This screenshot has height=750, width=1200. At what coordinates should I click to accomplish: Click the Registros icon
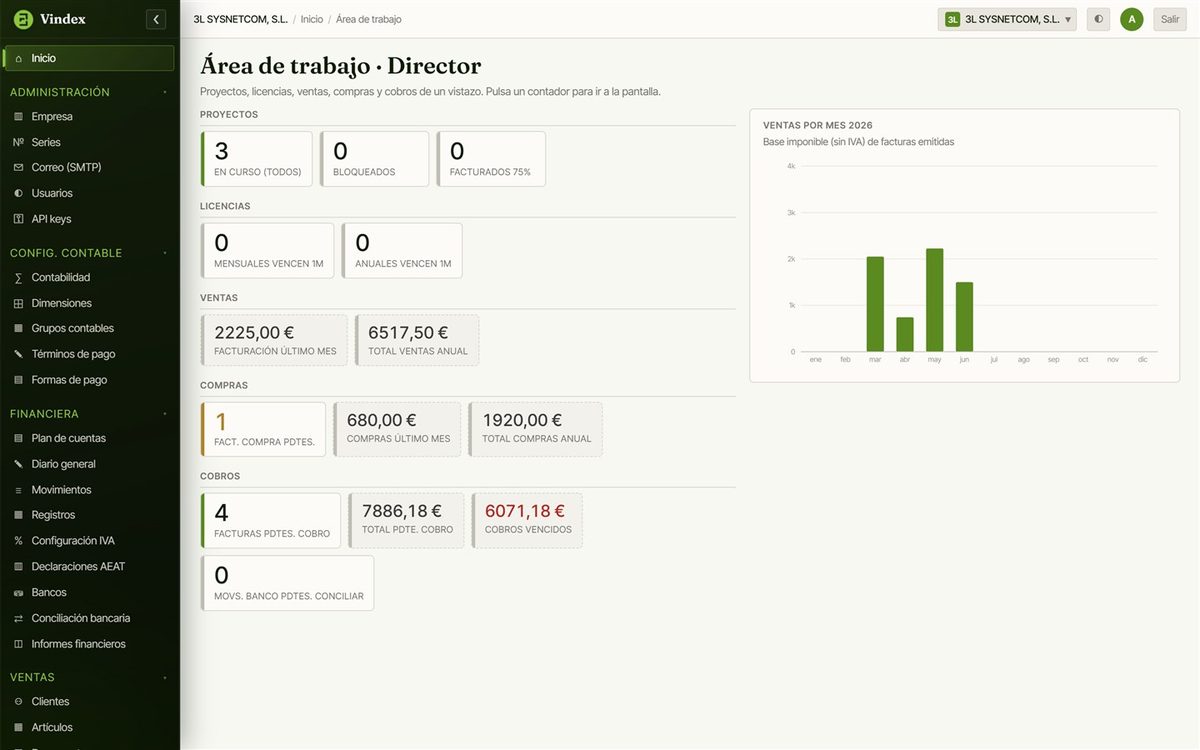[18, 515]
